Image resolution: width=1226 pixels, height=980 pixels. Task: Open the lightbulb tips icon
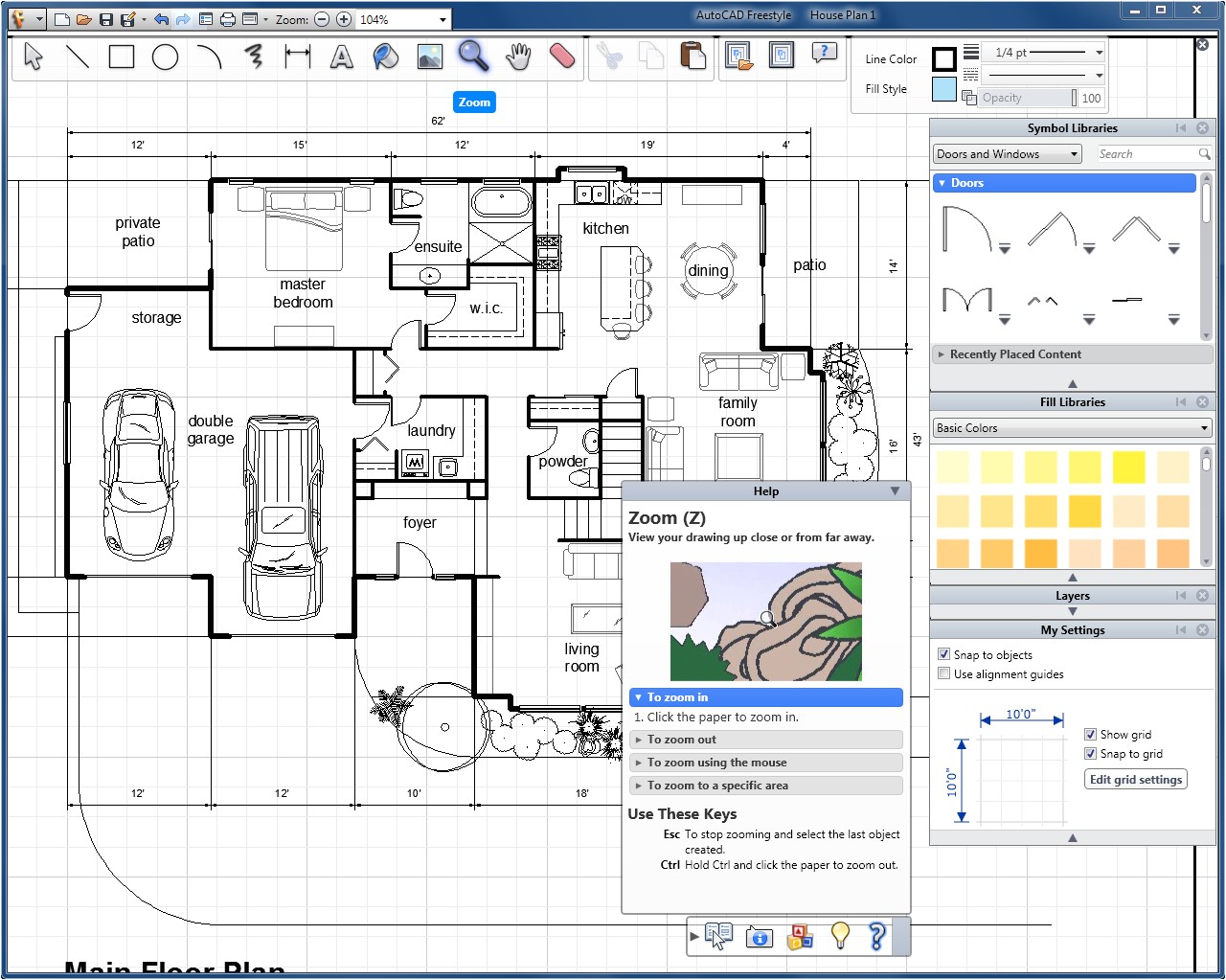[840, 937]
